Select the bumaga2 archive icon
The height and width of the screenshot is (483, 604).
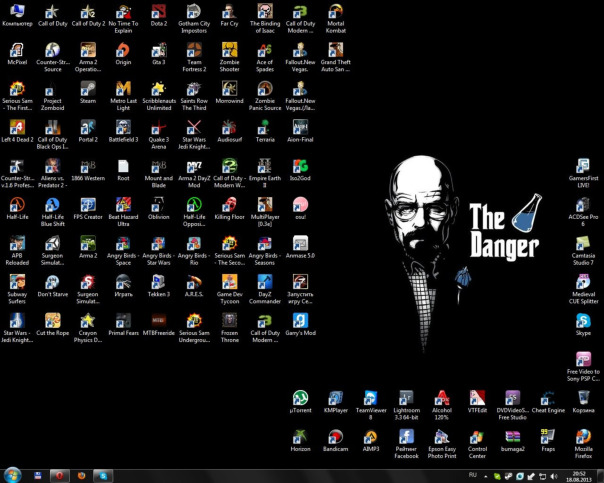(513, 441)
